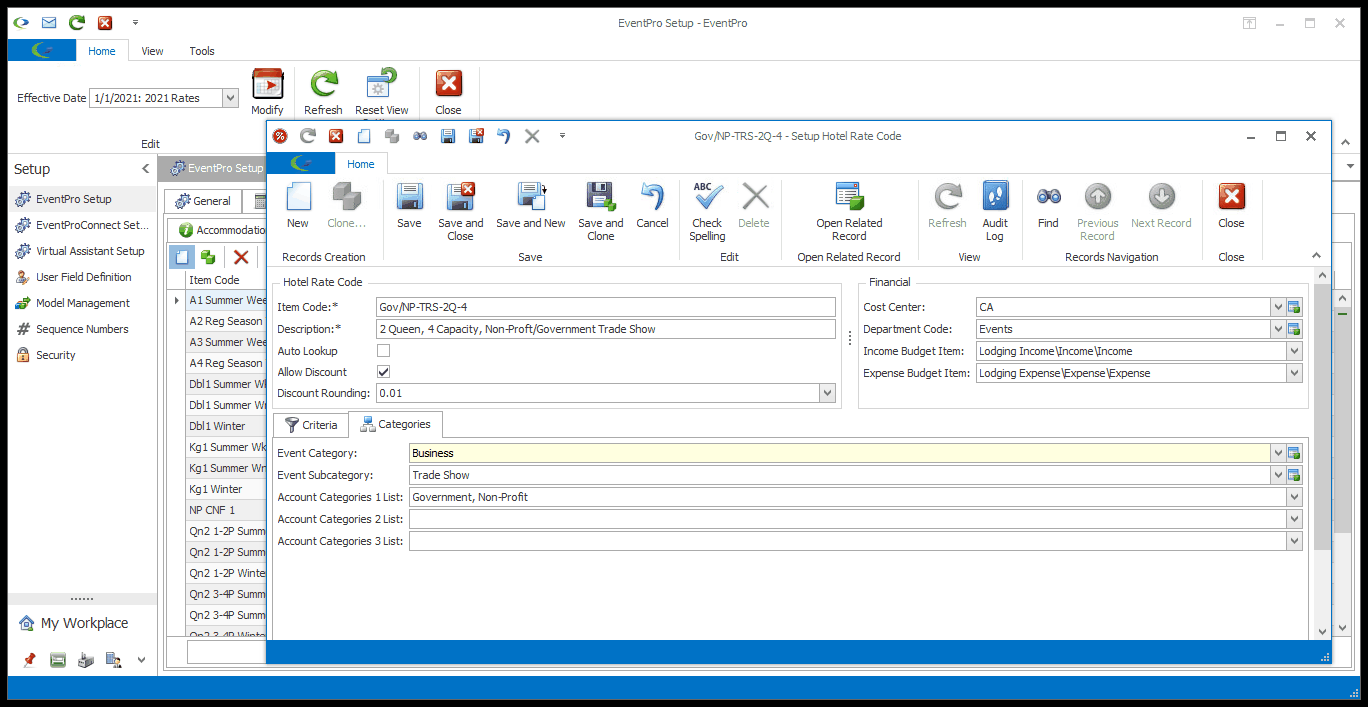
Task: Open Account Categories 2 List dropdown
Action: point(1295,519)
